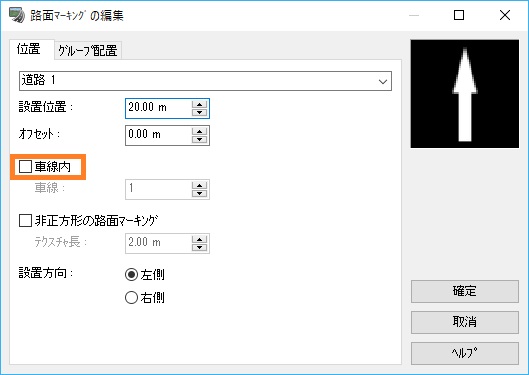Image resolution: width=529 pixels, height=375 pixels.
Task: Close the 路面マーキングの編集 dialog
Action: (x=505, y=15)
